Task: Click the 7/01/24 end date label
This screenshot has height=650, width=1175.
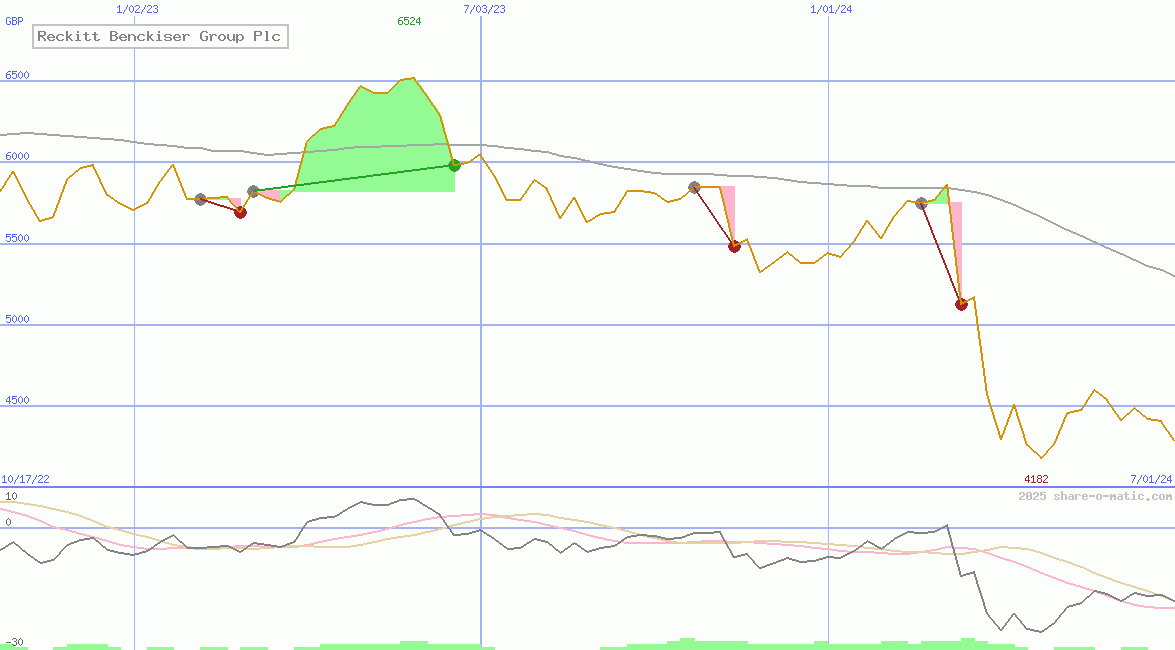Action: (1151, 479)
